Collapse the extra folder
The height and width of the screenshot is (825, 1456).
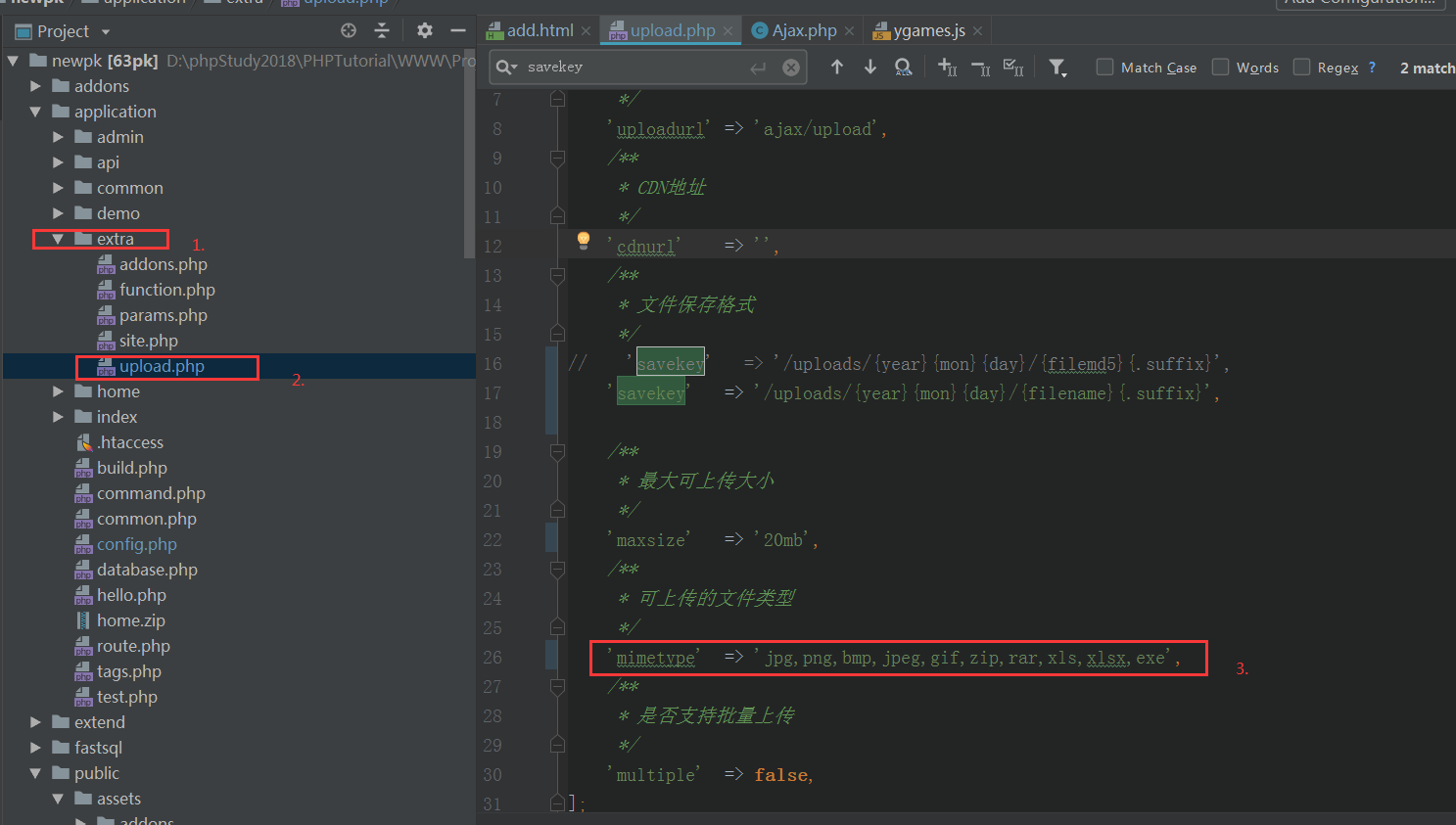[57, 238]
